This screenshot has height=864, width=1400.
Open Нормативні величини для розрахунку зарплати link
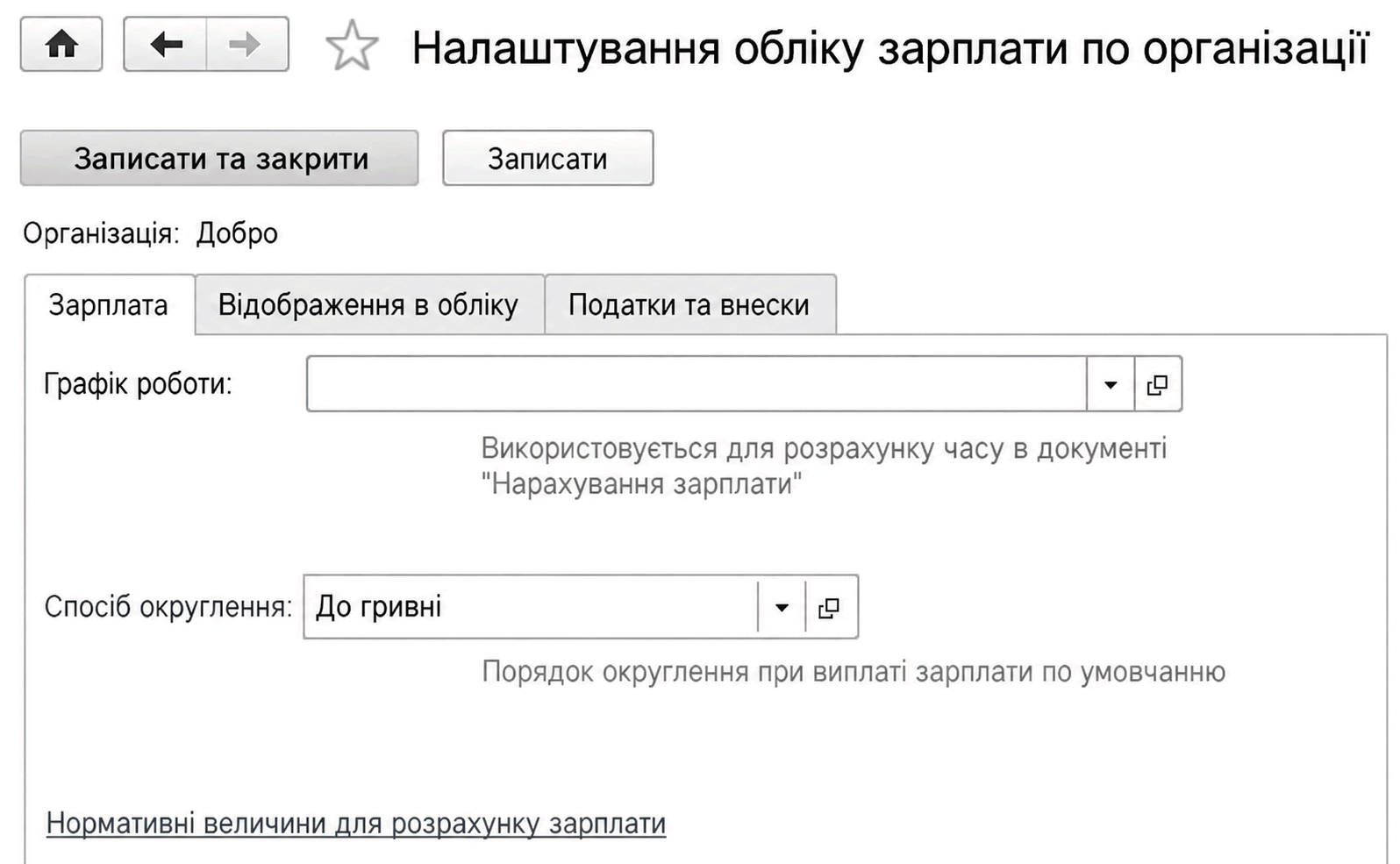(x=356, y=823)
